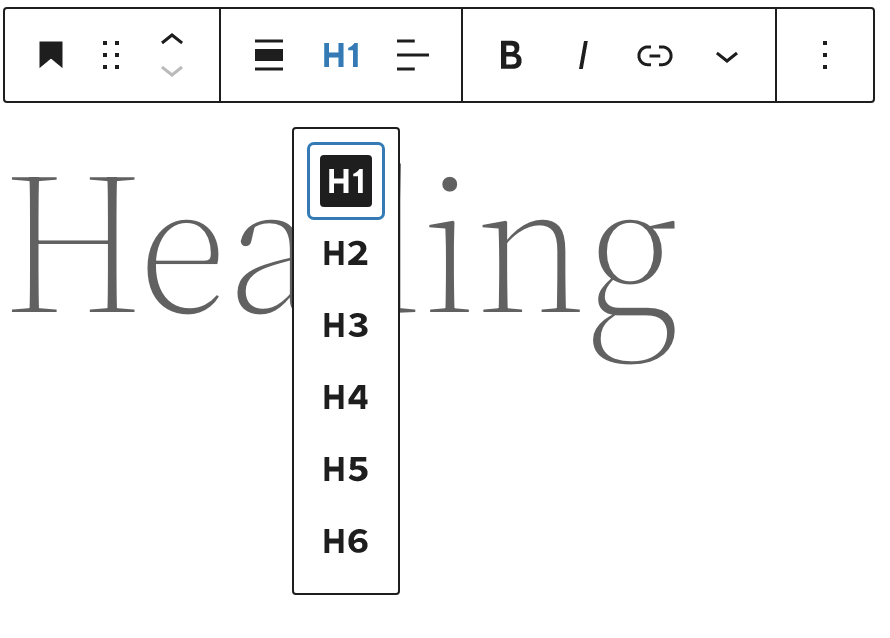Select H2 heading level
The width and height of the screenshot is (890, 638).
click(x=345, y=253)
